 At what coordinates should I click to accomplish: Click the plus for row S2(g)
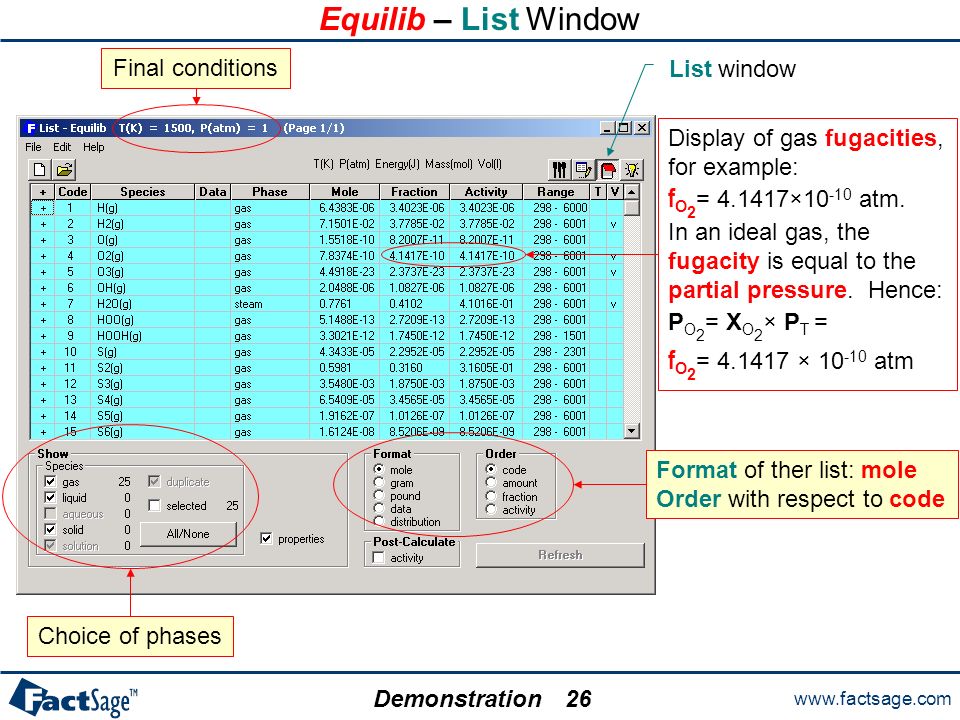(x=43, y=368)
